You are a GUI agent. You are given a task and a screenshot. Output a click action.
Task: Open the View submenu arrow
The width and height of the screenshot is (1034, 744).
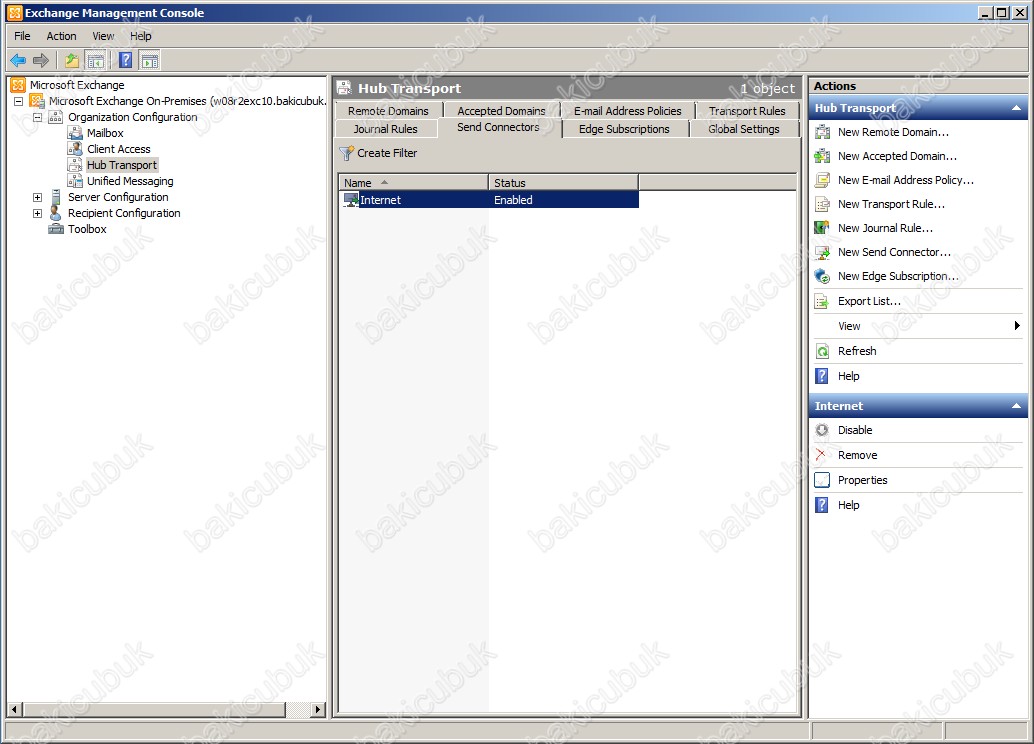point(1017,326)
